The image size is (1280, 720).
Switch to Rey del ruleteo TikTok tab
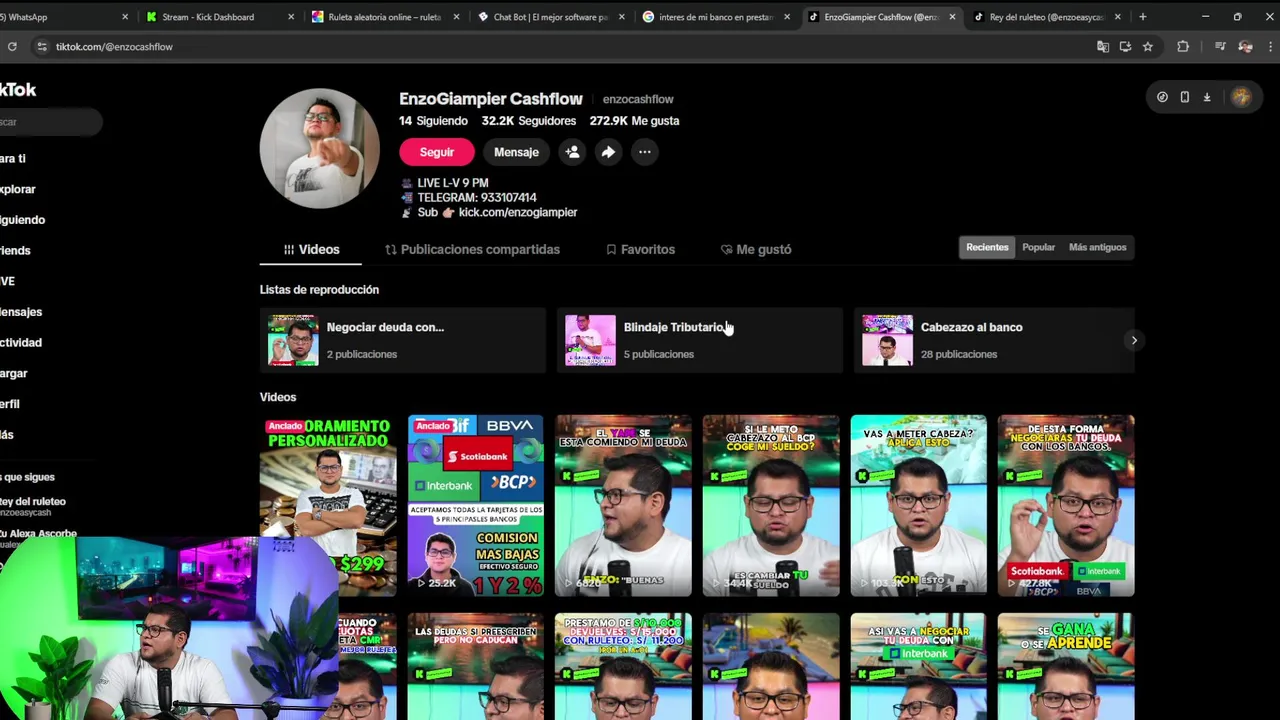(1045, 17)
